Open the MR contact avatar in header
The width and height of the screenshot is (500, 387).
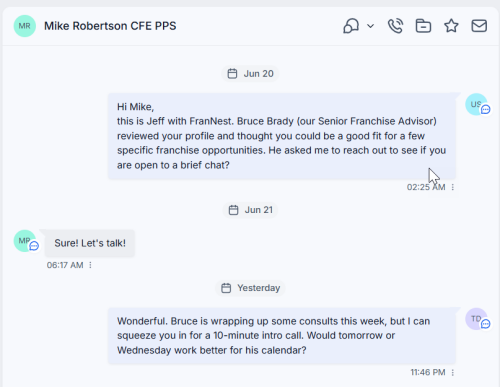point(25,26)
